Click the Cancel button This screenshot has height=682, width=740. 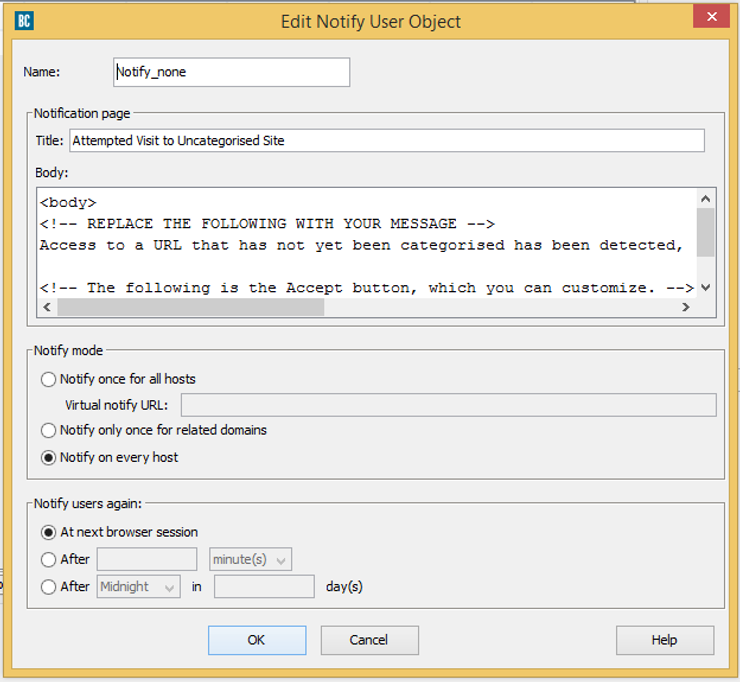[x=370, y=640]
